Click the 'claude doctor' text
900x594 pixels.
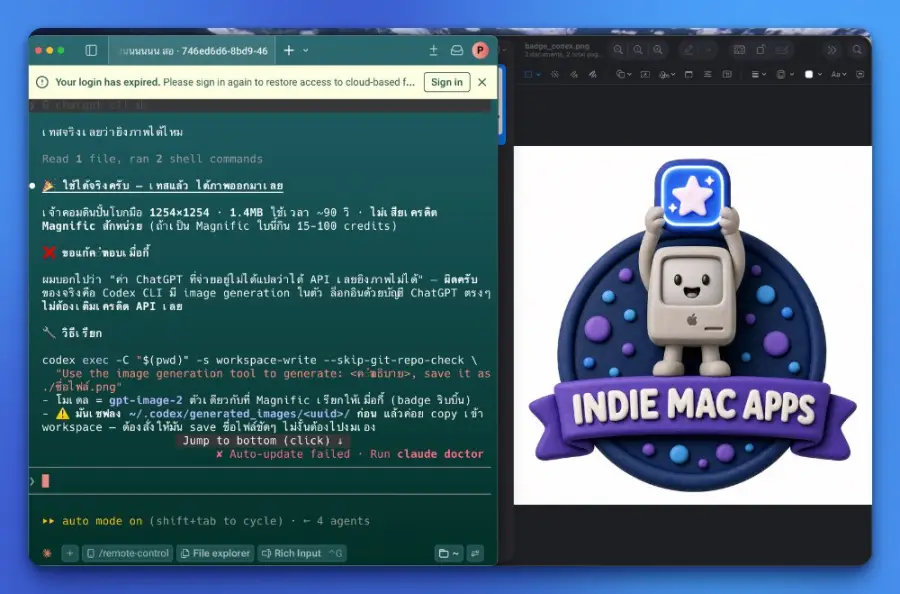tap(440, 454)
